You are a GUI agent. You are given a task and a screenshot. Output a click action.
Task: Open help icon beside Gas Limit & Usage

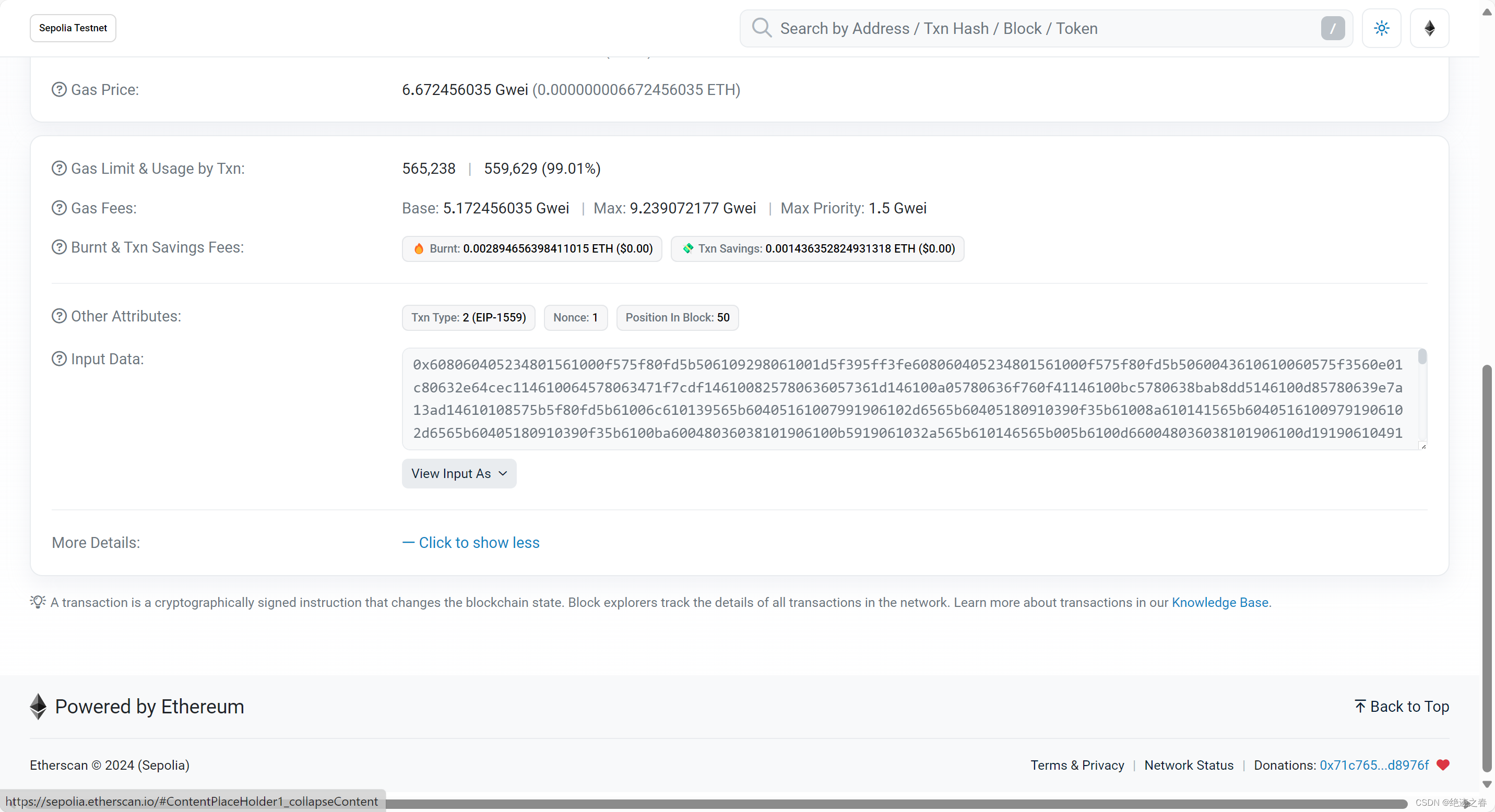(59, 168)
